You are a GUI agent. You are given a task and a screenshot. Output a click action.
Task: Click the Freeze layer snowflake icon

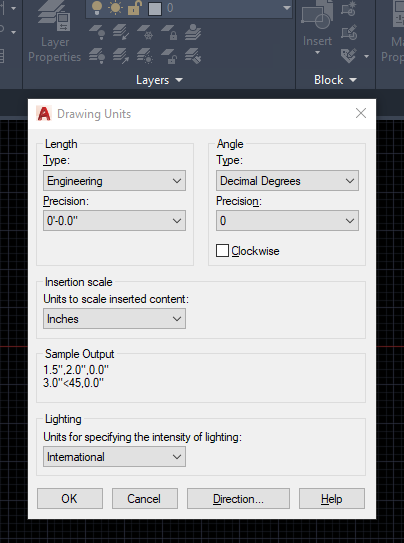(x=144, y=32)
